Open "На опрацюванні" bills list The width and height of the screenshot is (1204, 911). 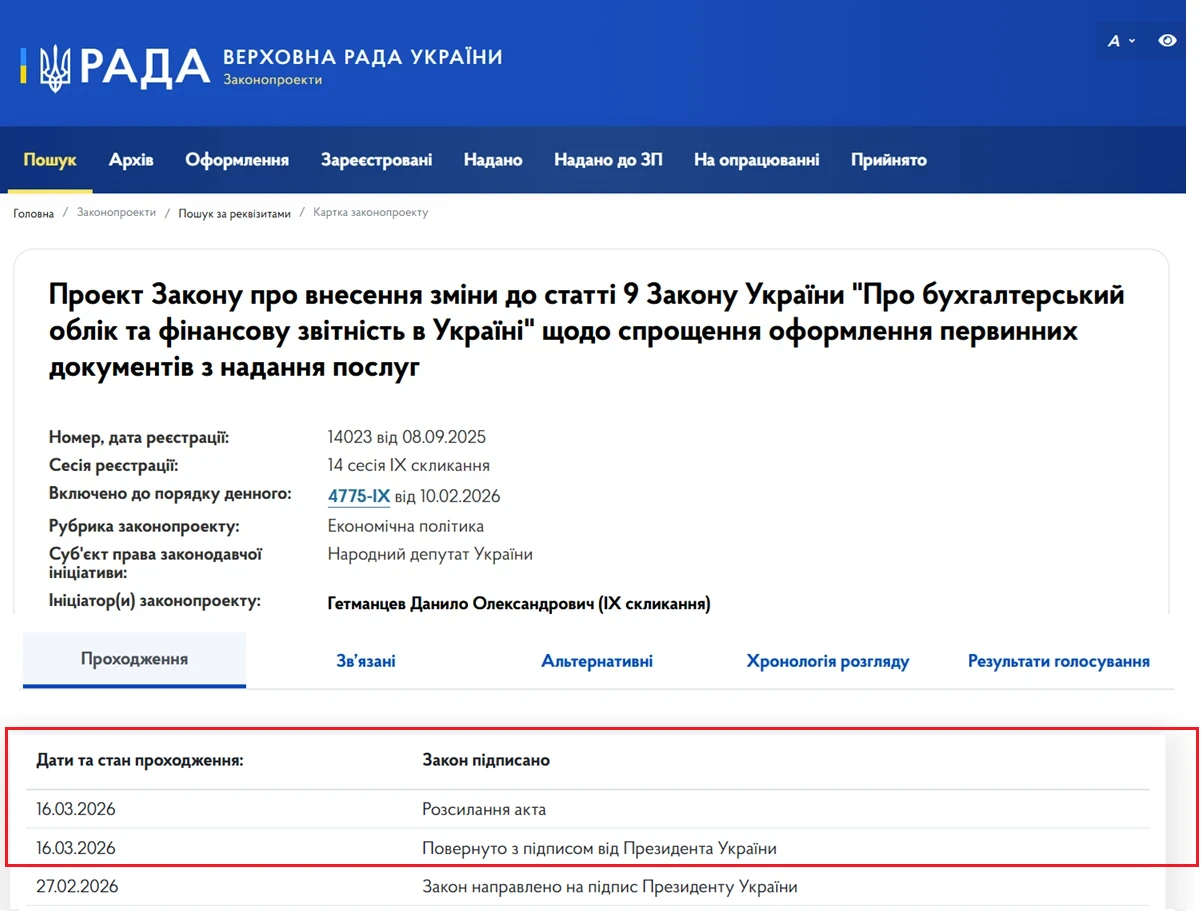[x=757, y=159]
